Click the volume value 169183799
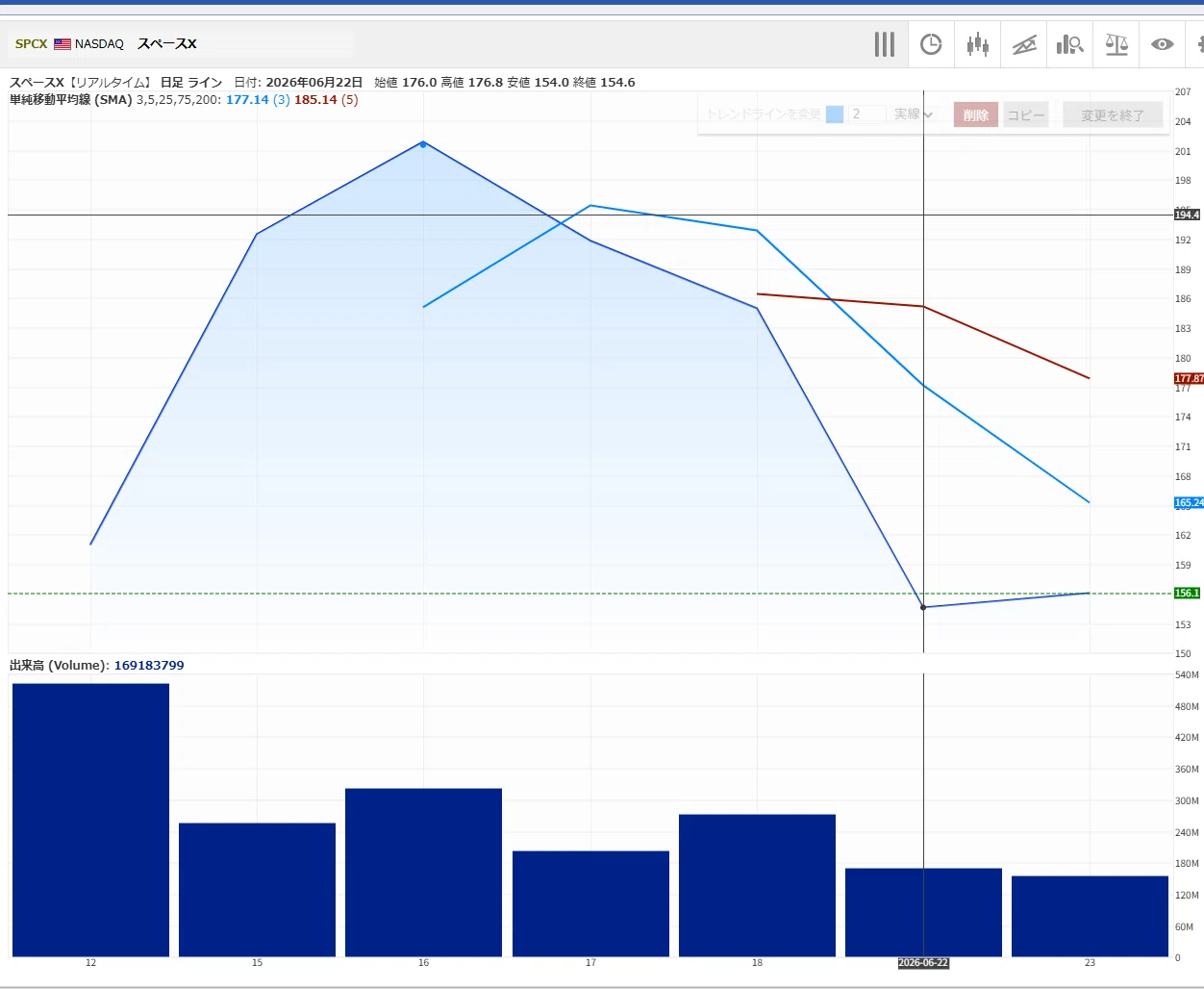 pos(149,666)
